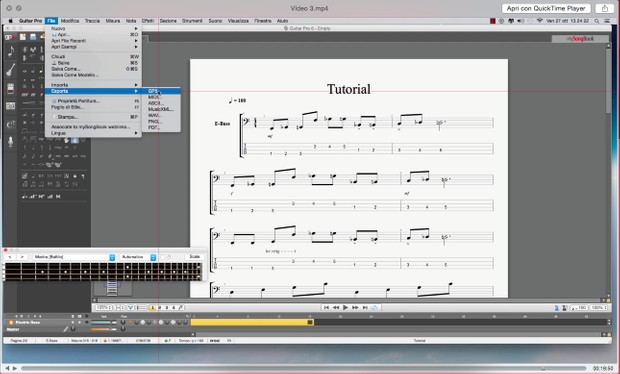620x374 pixels.
Task: Open the chord panel icon above the microphone
Action: [x=11, y=125]
